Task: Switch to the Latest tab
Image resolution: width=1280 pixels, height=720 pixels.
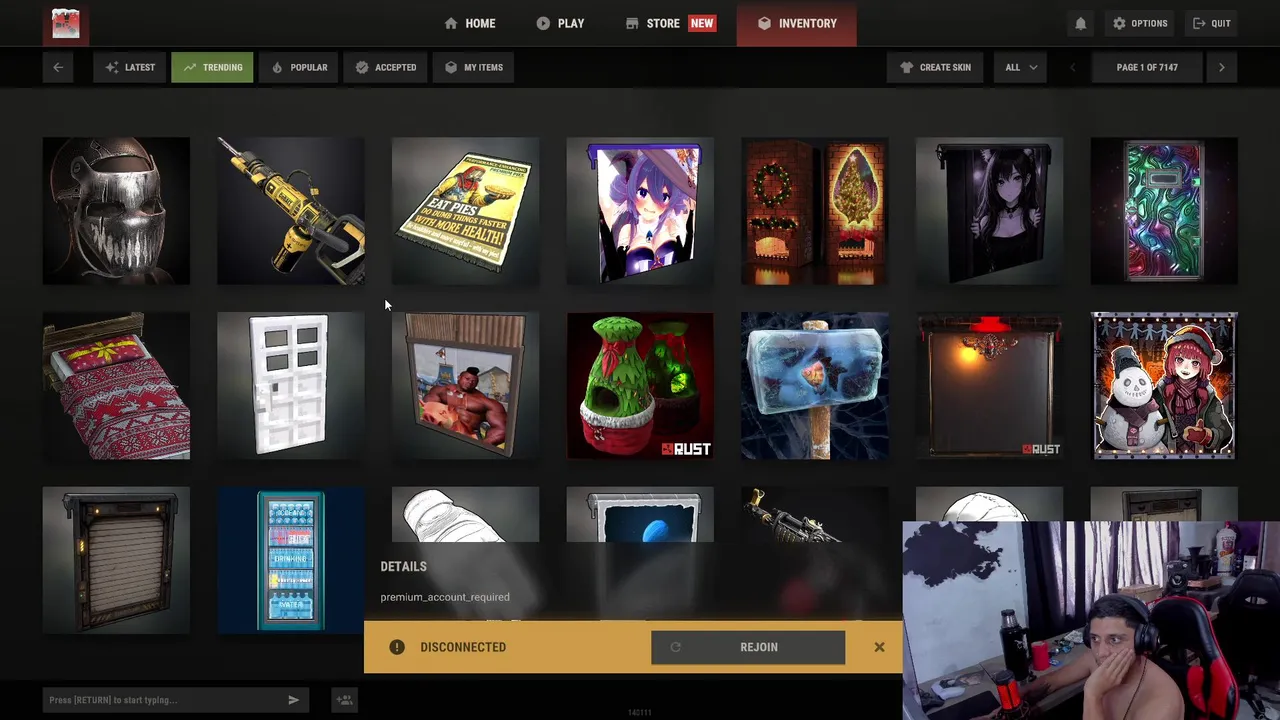Action: pyautogui.click(x=130, y=67)
